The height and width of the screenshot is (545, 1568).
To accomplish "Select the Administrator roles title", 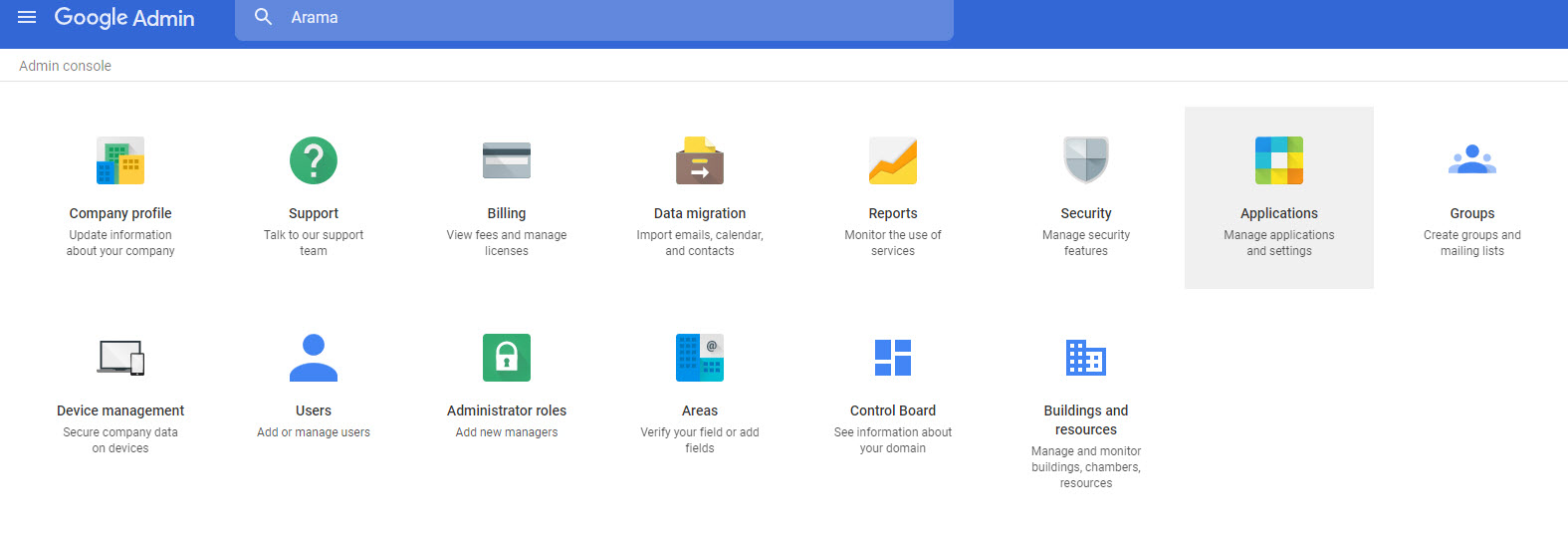I will 507,410.
